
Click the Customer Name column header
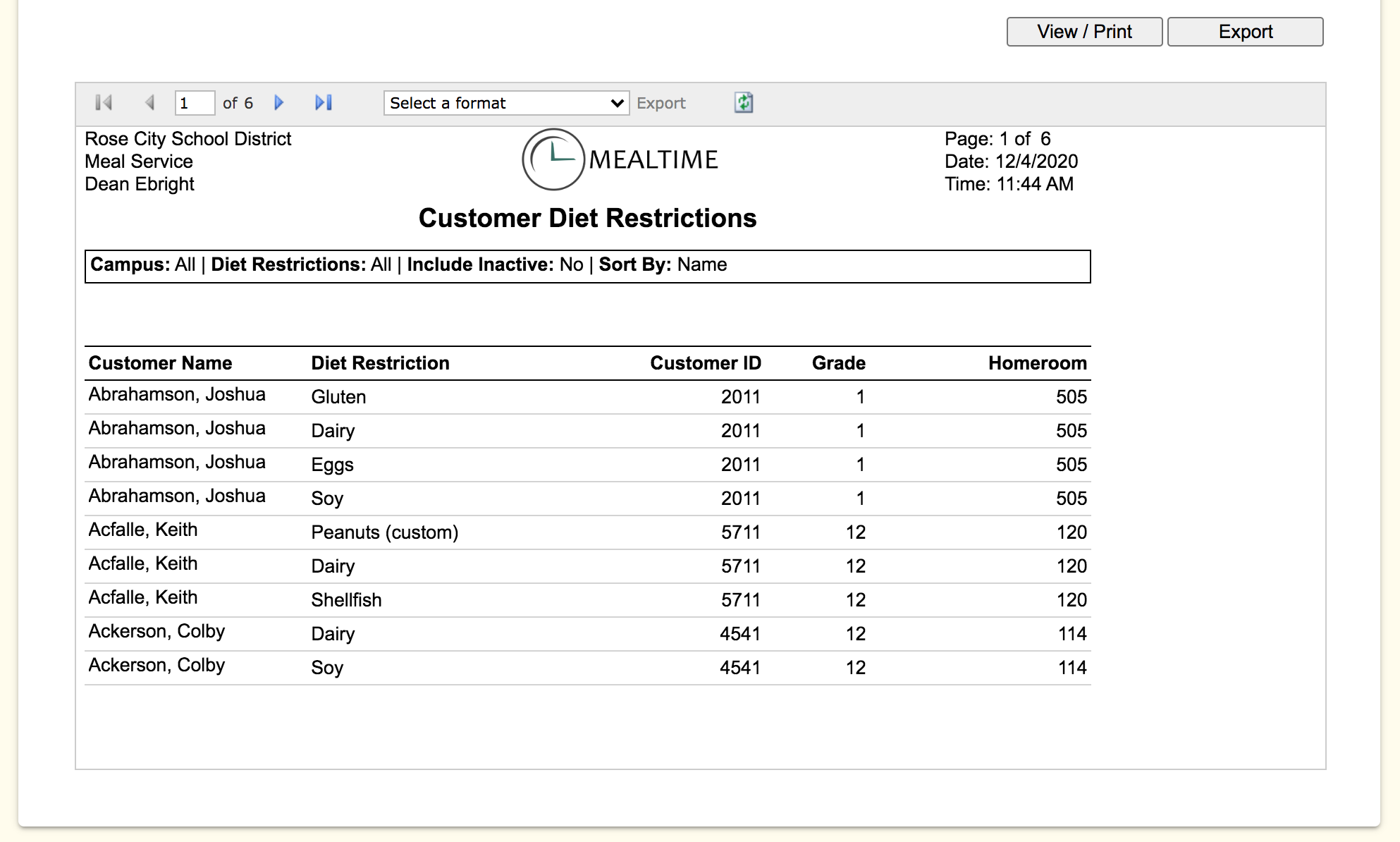[160, 363]
